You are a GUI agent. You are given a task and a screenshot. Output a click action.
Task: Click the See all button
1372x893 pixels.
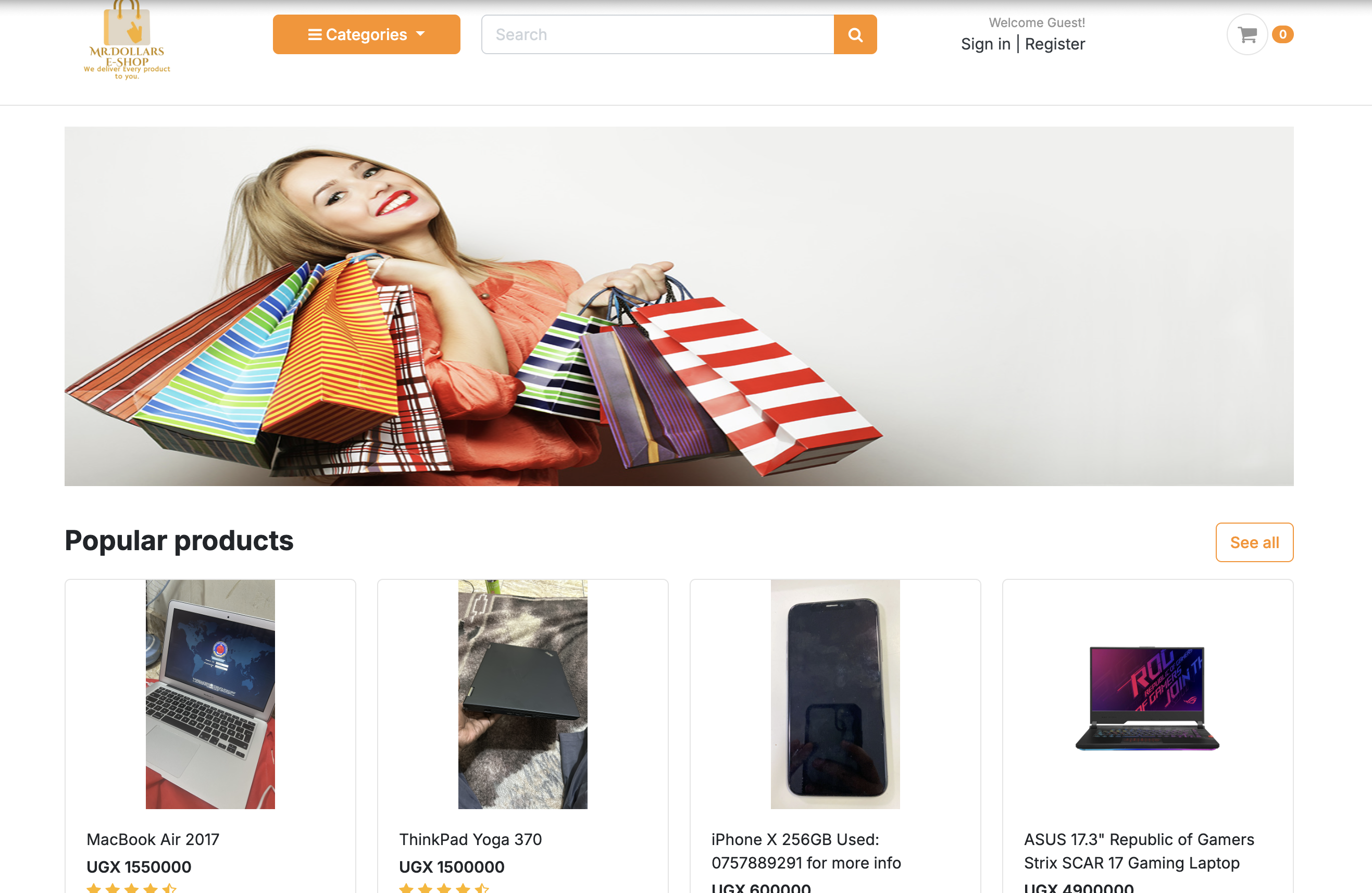(x=1254, y=542)
